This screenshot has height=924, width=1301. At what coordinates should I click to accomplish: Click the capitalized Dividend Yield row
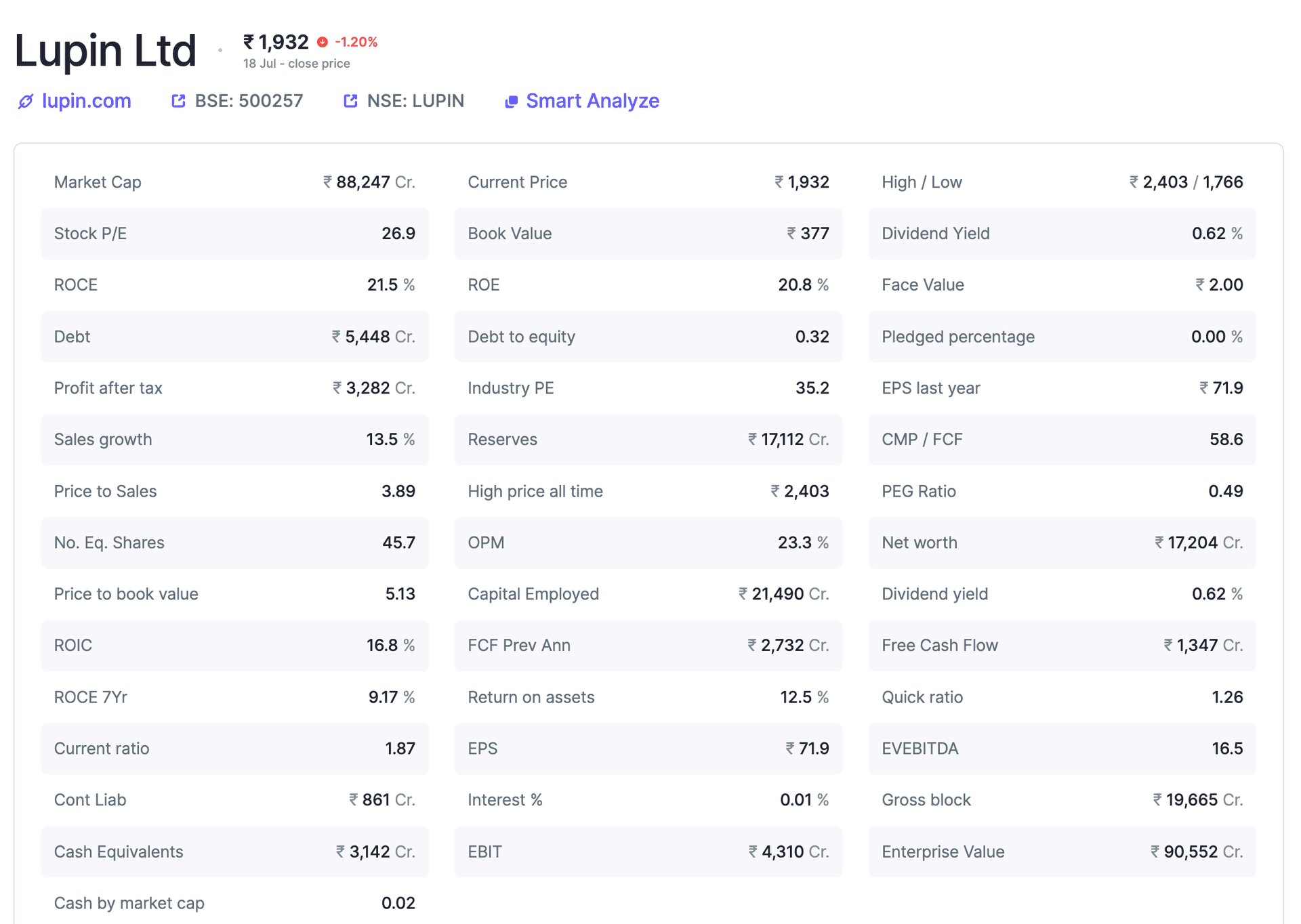click(1062, 234)
